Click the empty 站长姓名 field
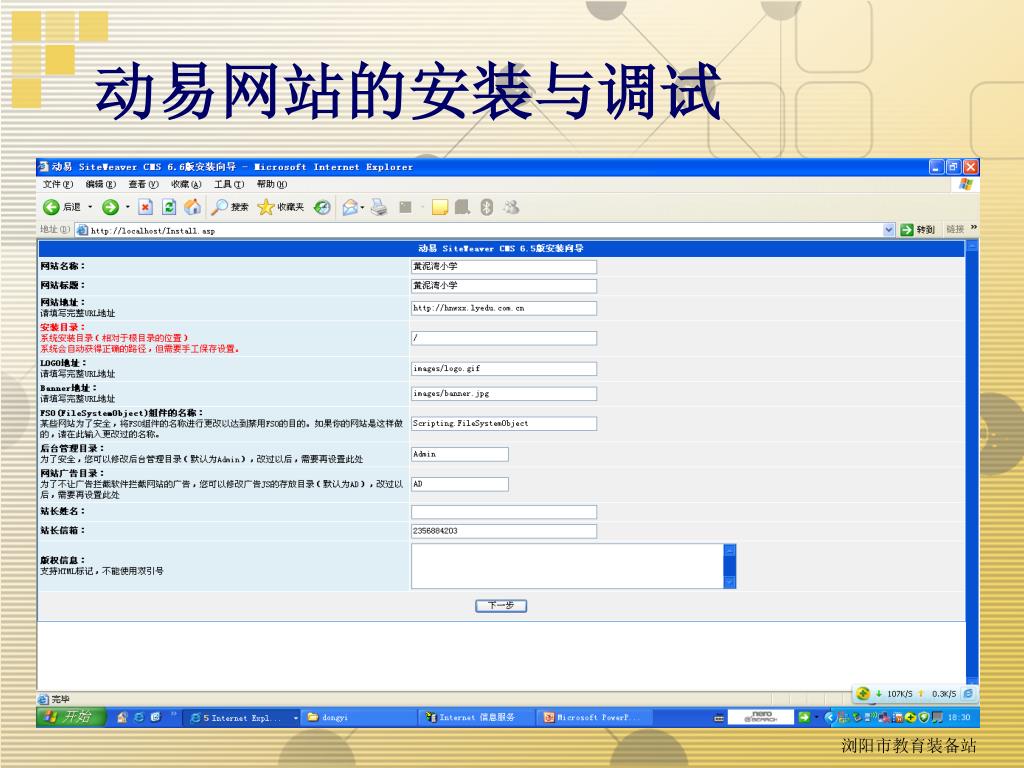Image resolution: width=1024 pixels, height=768 pixels. point(504,512)
